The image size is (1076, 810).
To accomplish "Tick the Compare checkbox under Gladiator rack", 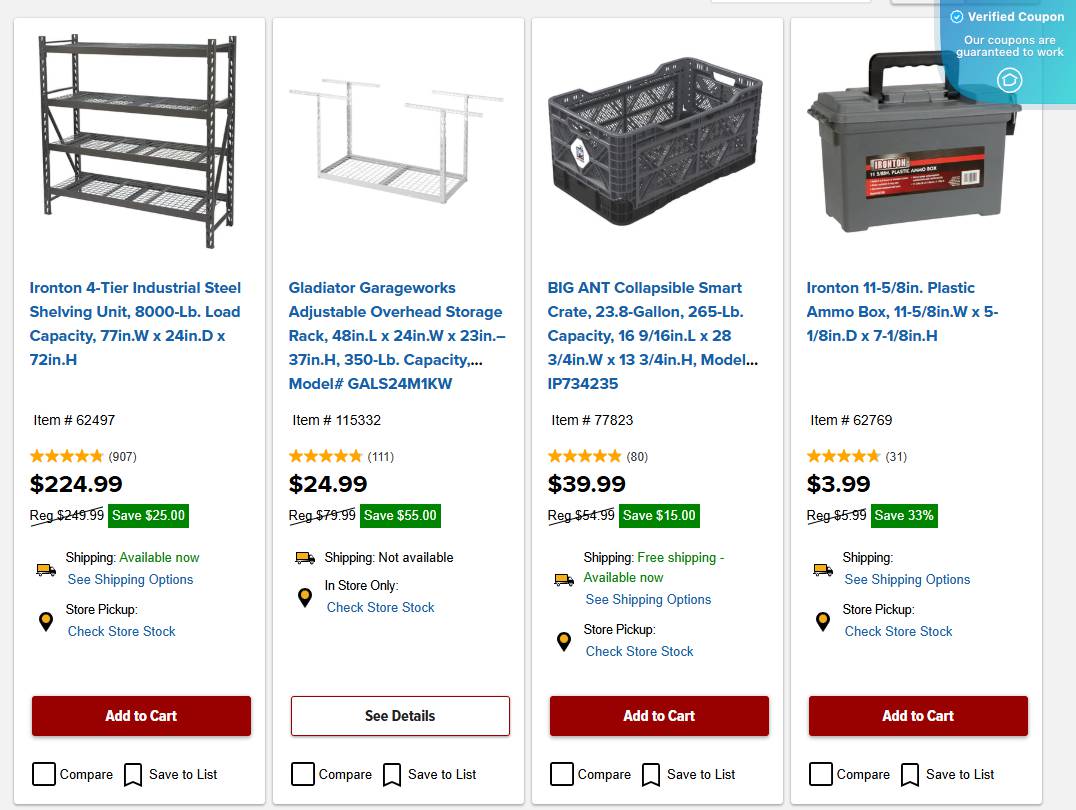I will (x=303, y=774).
